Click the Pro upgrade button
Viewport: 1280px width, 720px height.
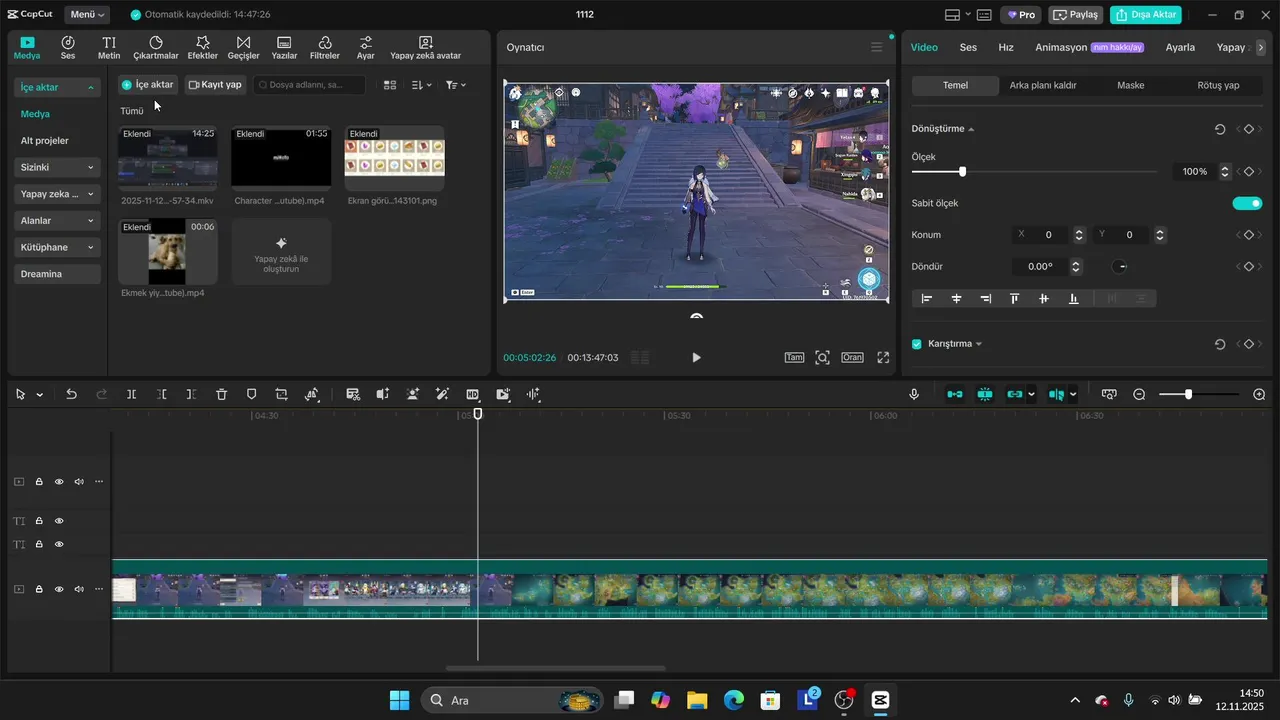click(x=1021, y=15)
